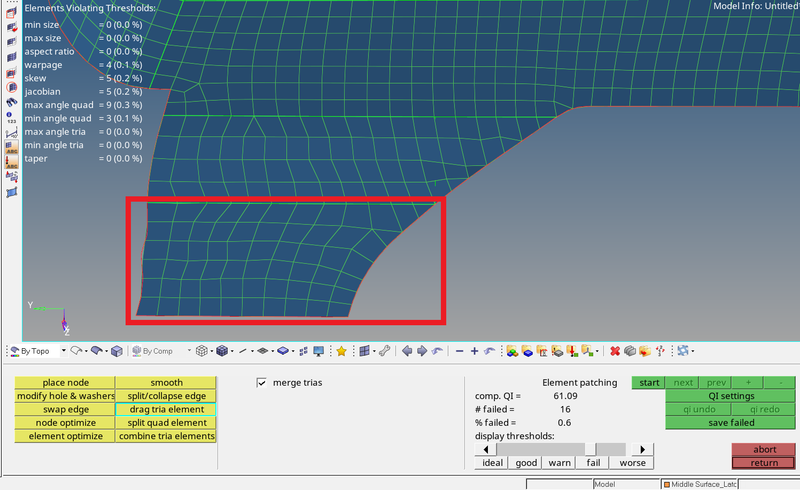
Task: Toggle the merge trias checkbox
Action: point(263,382)
